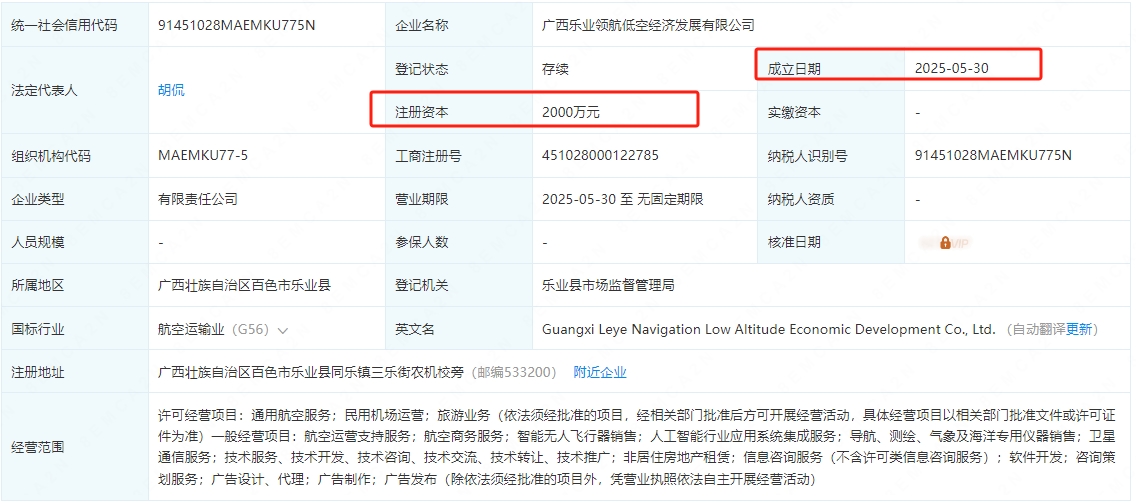Select 纳税人识别号 value 91451028MAEMKU775N

click(x=993, y=156)
